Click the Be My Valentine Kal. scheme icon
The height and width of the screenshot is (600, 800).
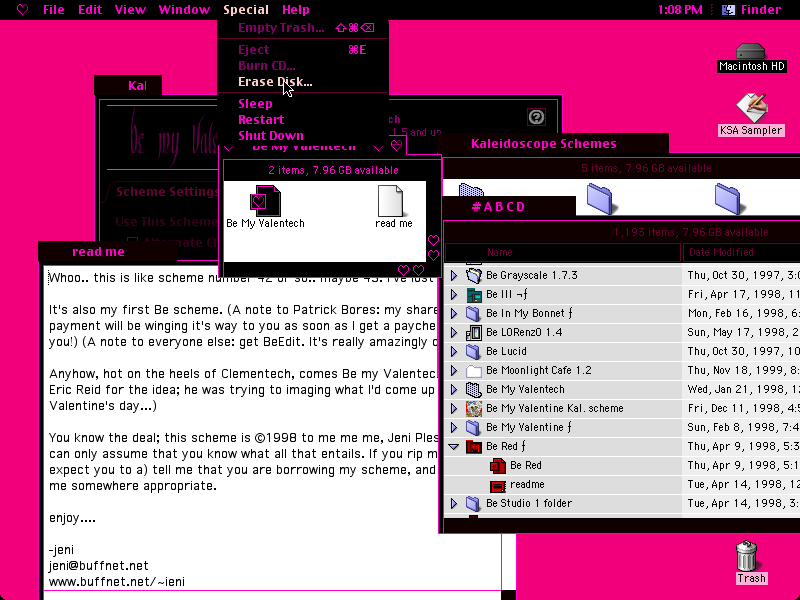coord(474,409)
